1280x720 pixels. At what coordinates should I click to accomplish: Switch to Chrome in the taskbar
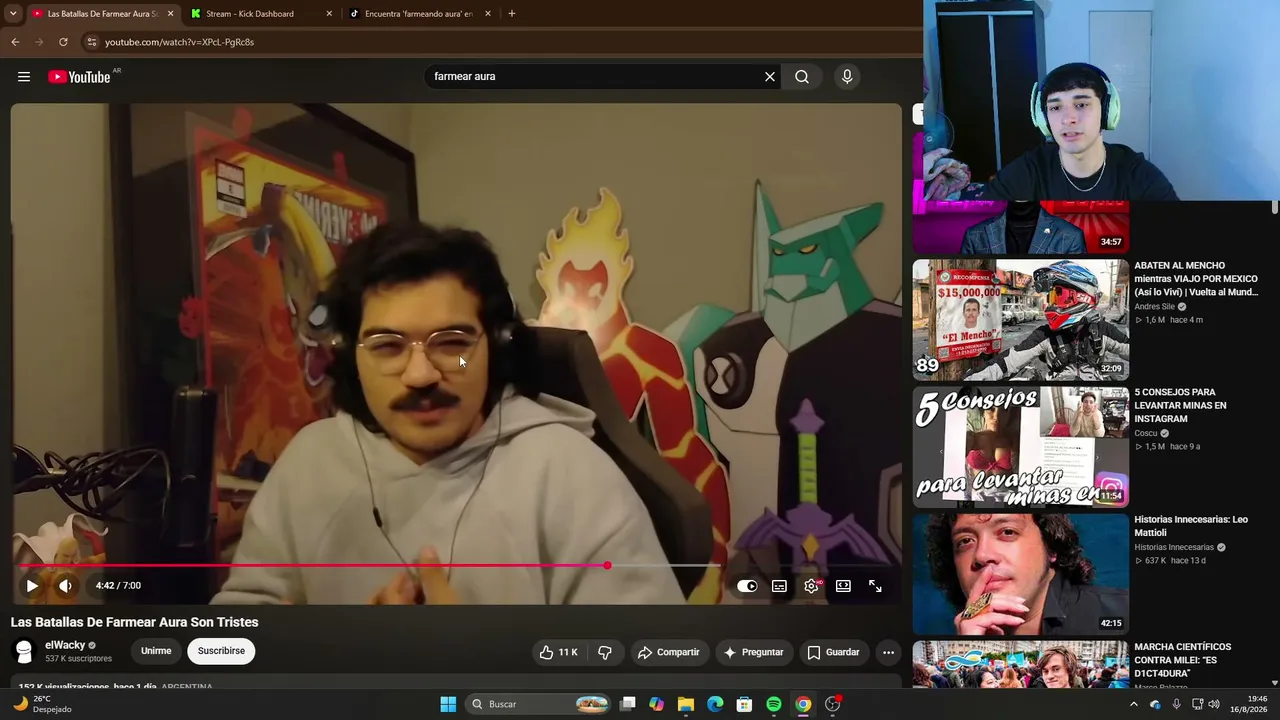[x=803, y=704]
